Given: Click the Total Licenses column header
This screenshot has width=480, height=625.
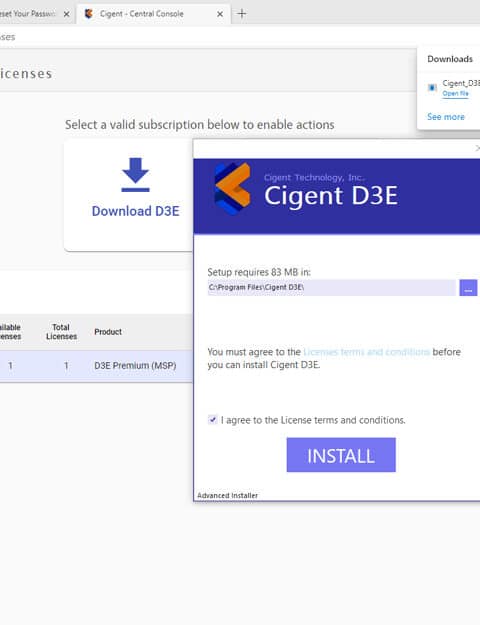Looking at the screenshot, I should (61, 332).
